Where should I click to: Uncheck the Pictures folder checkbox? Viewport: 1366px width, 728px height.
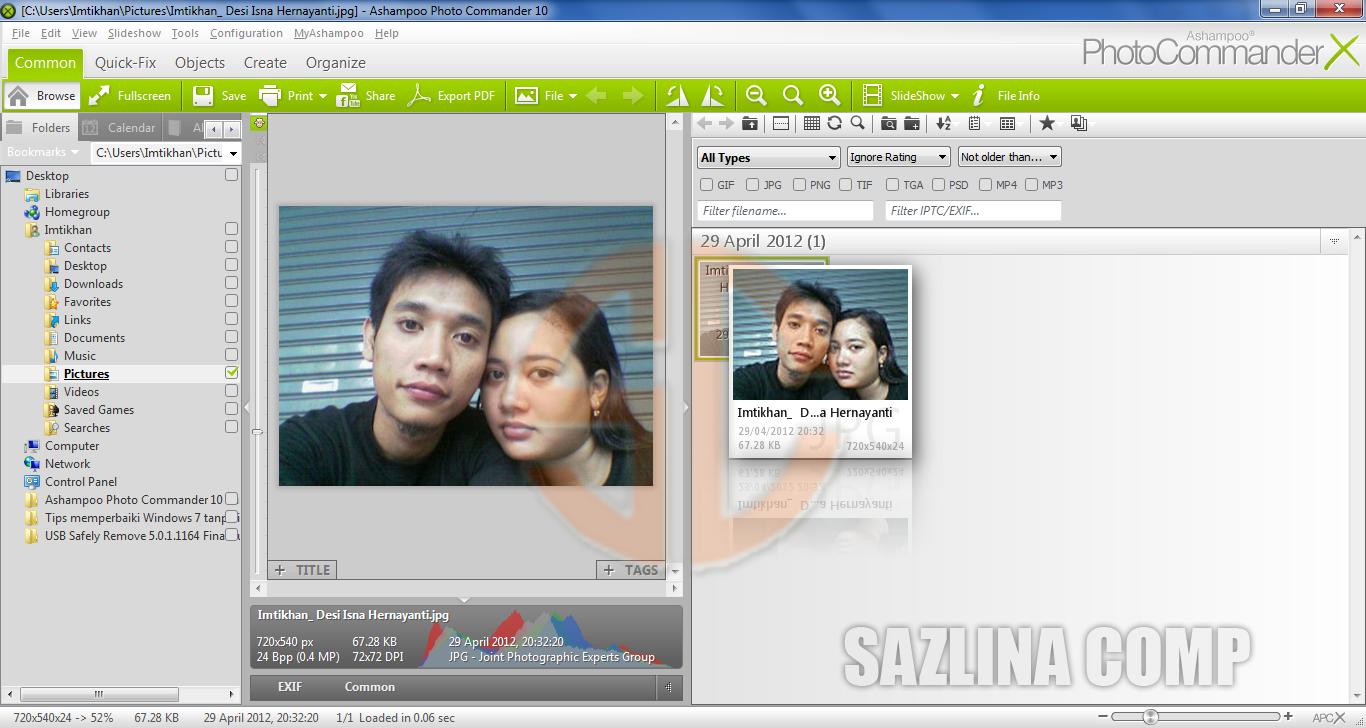(x=232, y=373)
